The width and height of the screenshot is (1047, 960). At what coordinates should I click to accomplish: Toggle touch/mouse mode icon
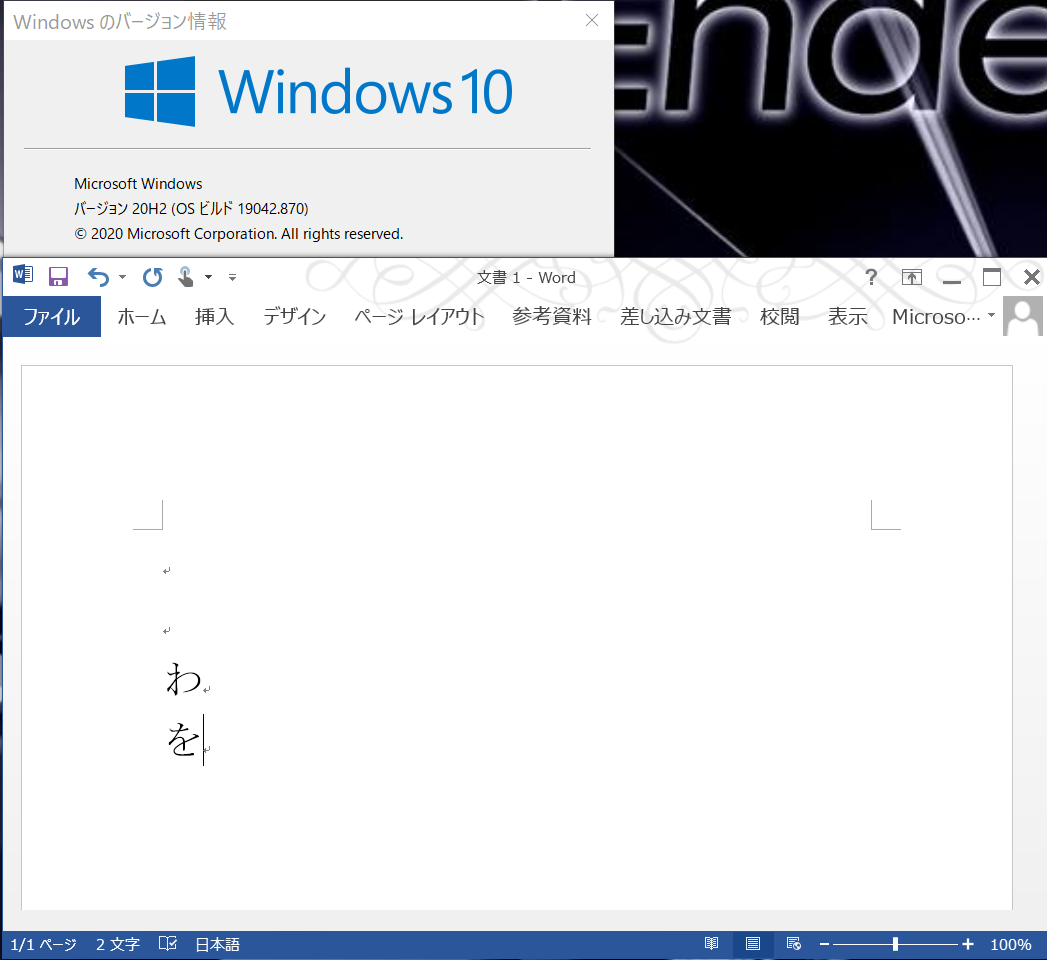[186, 276]
